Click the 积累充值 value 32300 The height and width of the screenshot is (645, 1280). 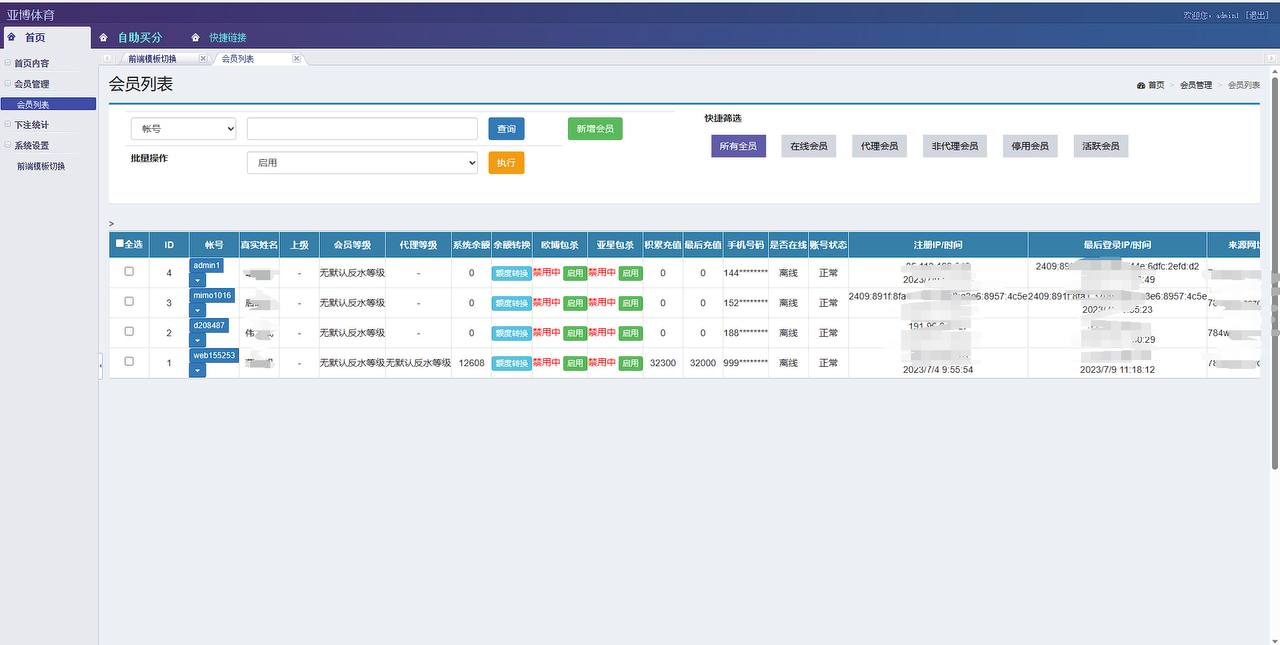[663, 363]
